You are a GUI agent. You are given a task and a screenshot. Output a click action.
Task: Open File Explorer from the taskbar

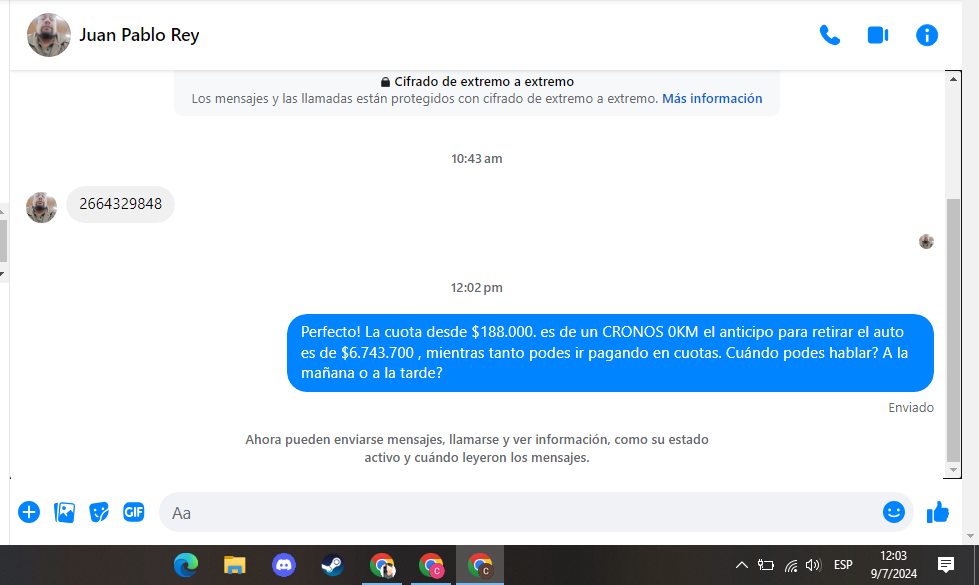234,565
